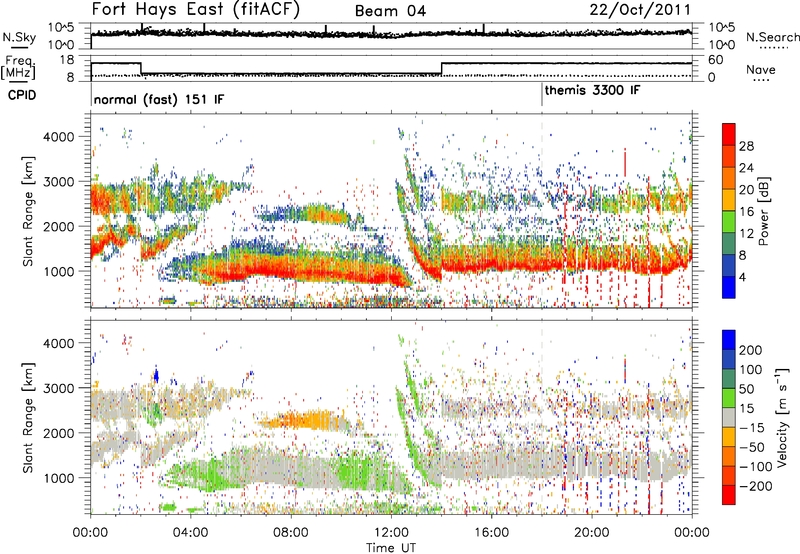Click the 'Beam 04' label
The height and width of the screenshot is (554, 800).
pos(390,11)
